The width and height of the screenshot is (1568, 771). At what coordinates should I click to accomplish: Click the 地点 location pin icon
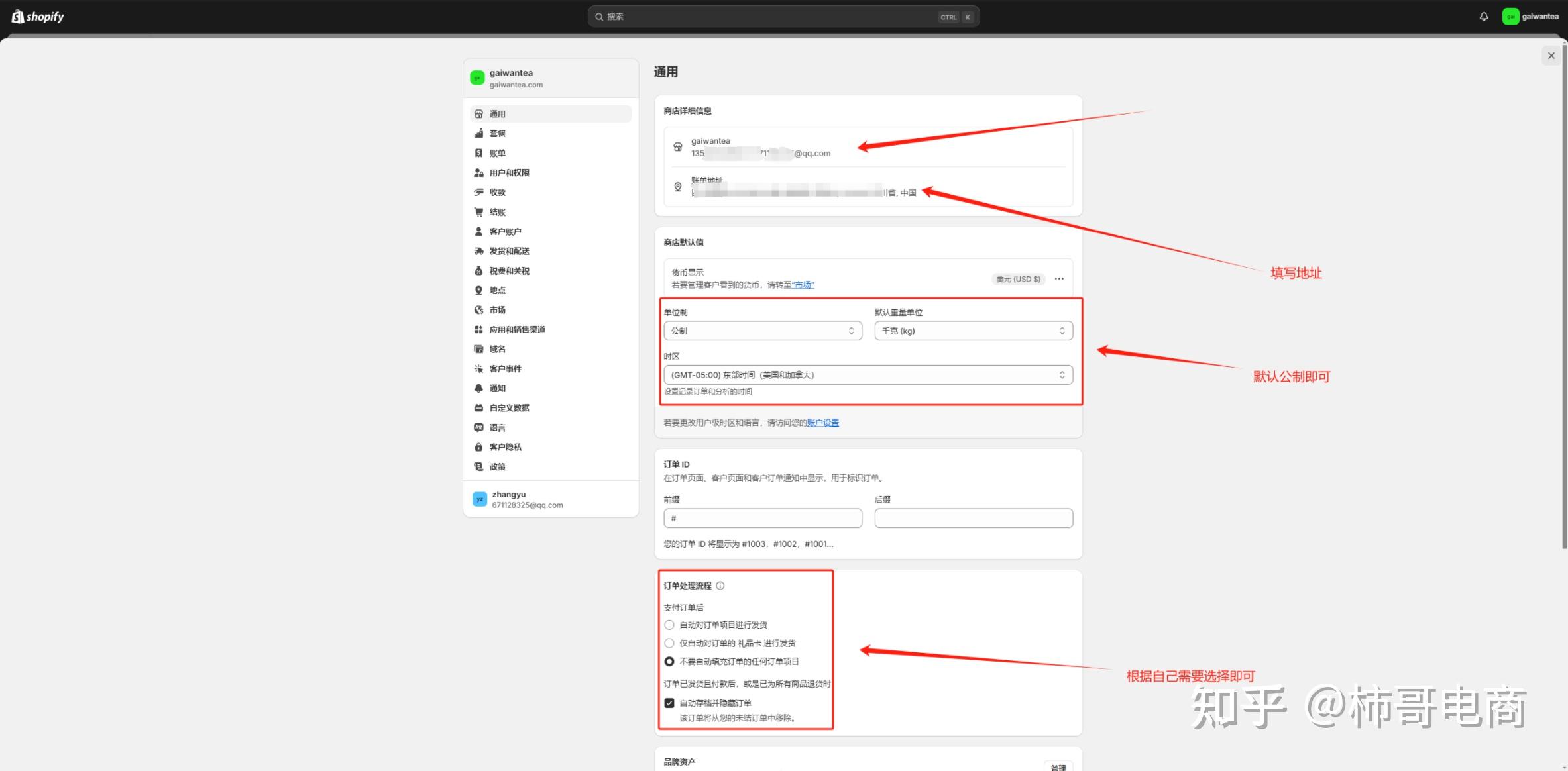[x=478, y=290]
